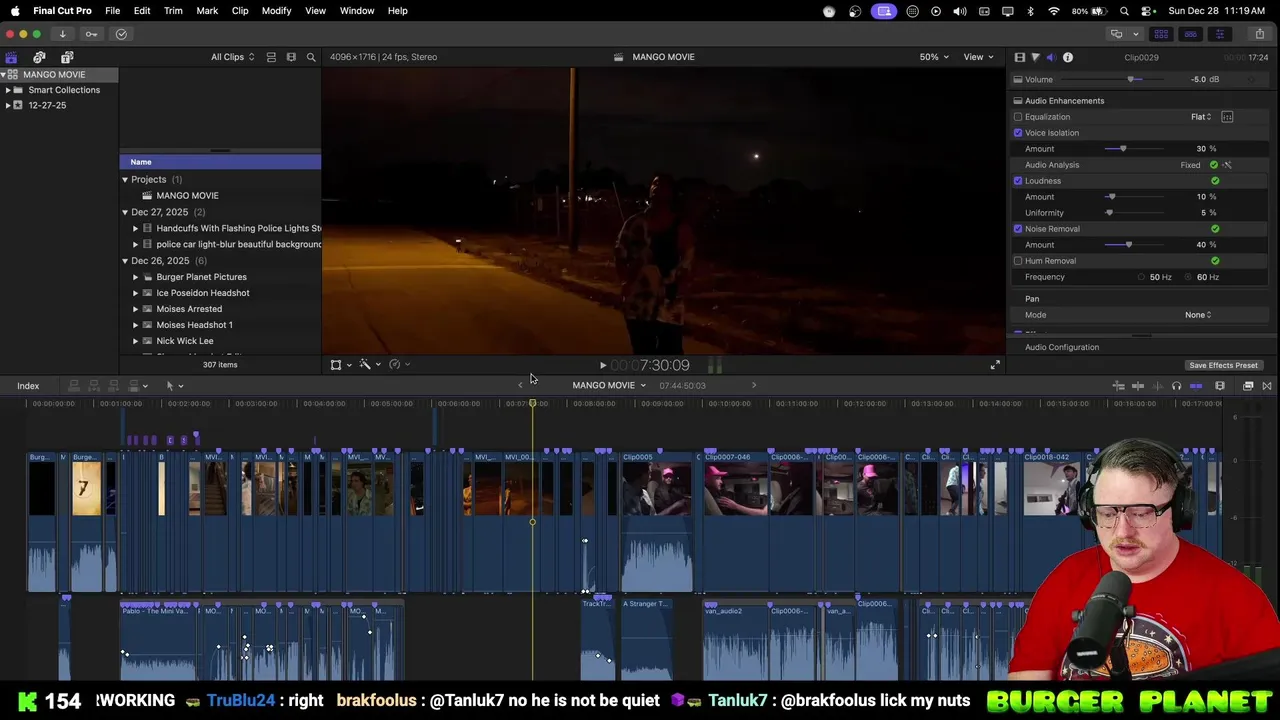Adjust the Volume slider
This screenshot has height=720, width=1280.
1131,80
